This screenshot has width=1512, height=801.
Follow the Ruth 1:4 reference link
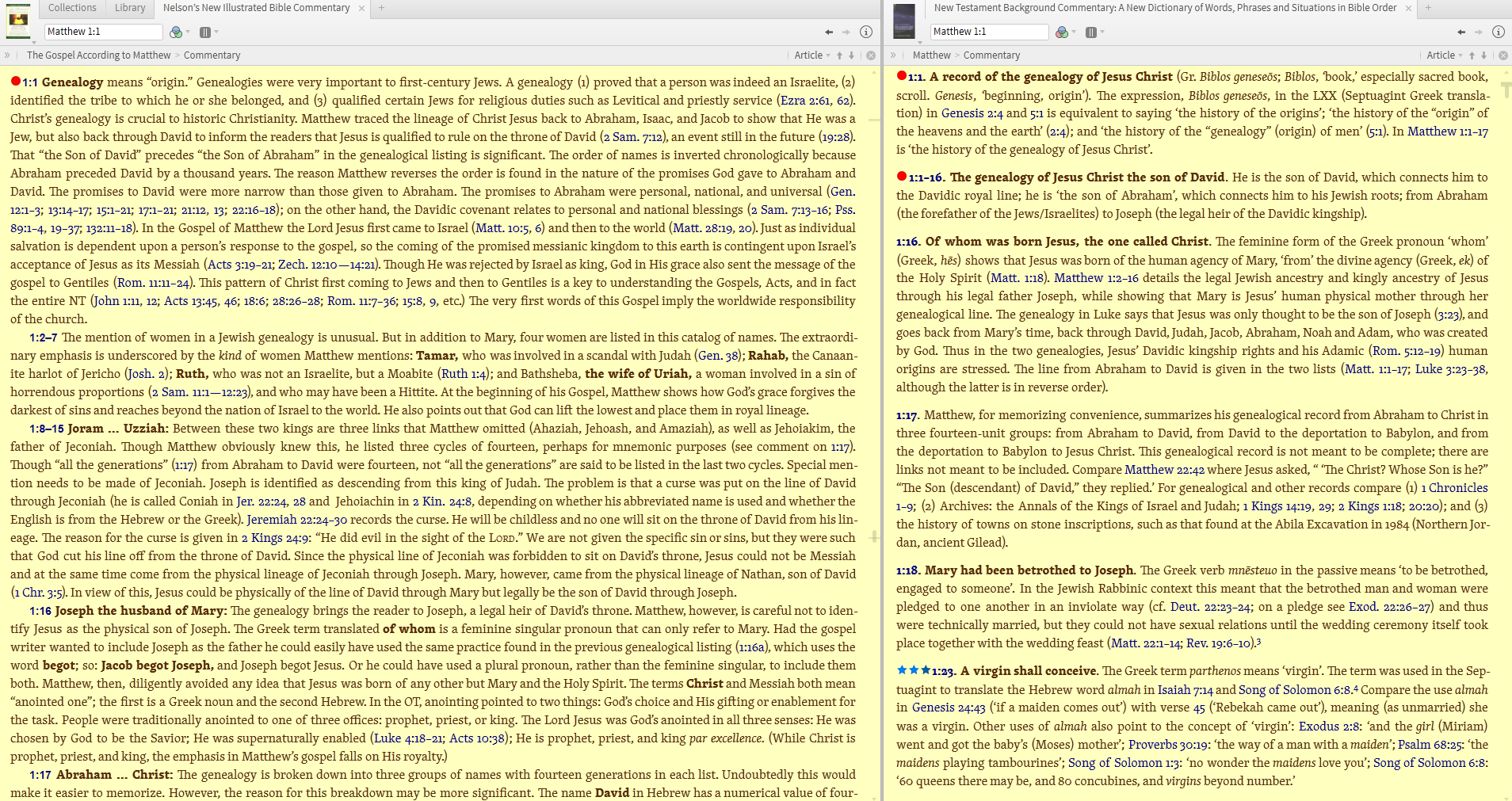tap(464, 374)
